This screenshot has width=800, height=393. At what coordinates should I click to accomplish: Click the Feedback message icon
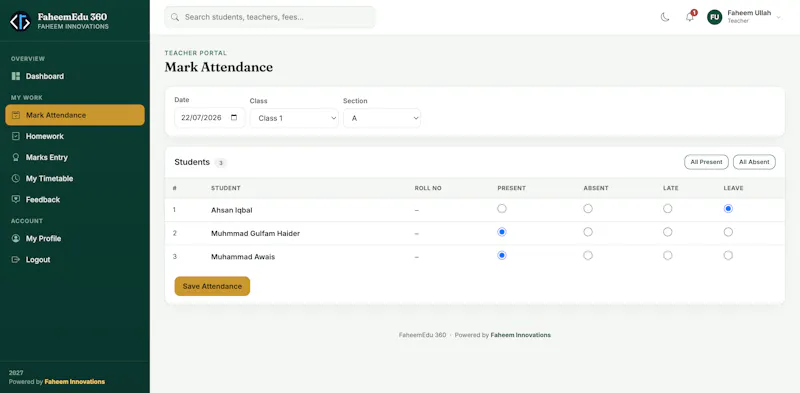[16, 200]
